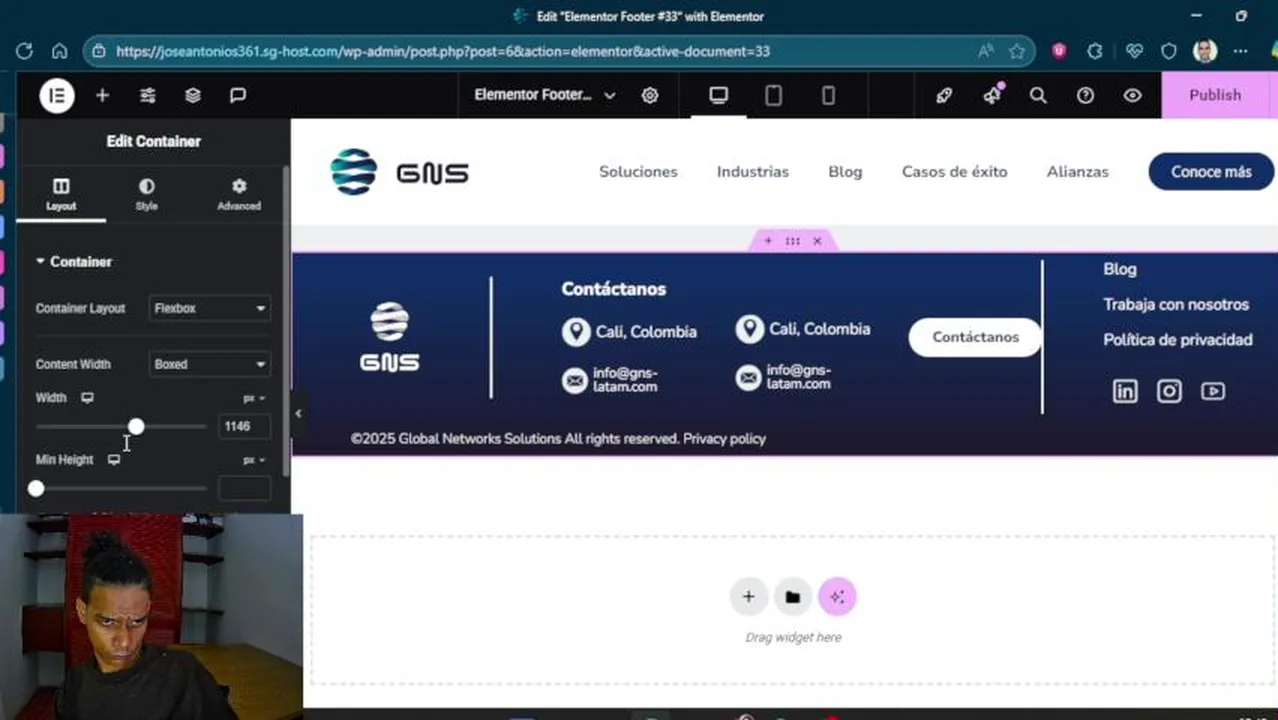Screen dimensions: 1278x720
Task: Click the Add Element plus icon
Action: 102,95
